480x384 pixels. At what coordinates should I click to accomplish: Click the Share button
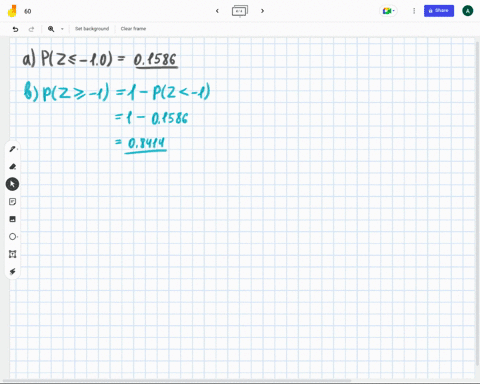coord(439,11)
